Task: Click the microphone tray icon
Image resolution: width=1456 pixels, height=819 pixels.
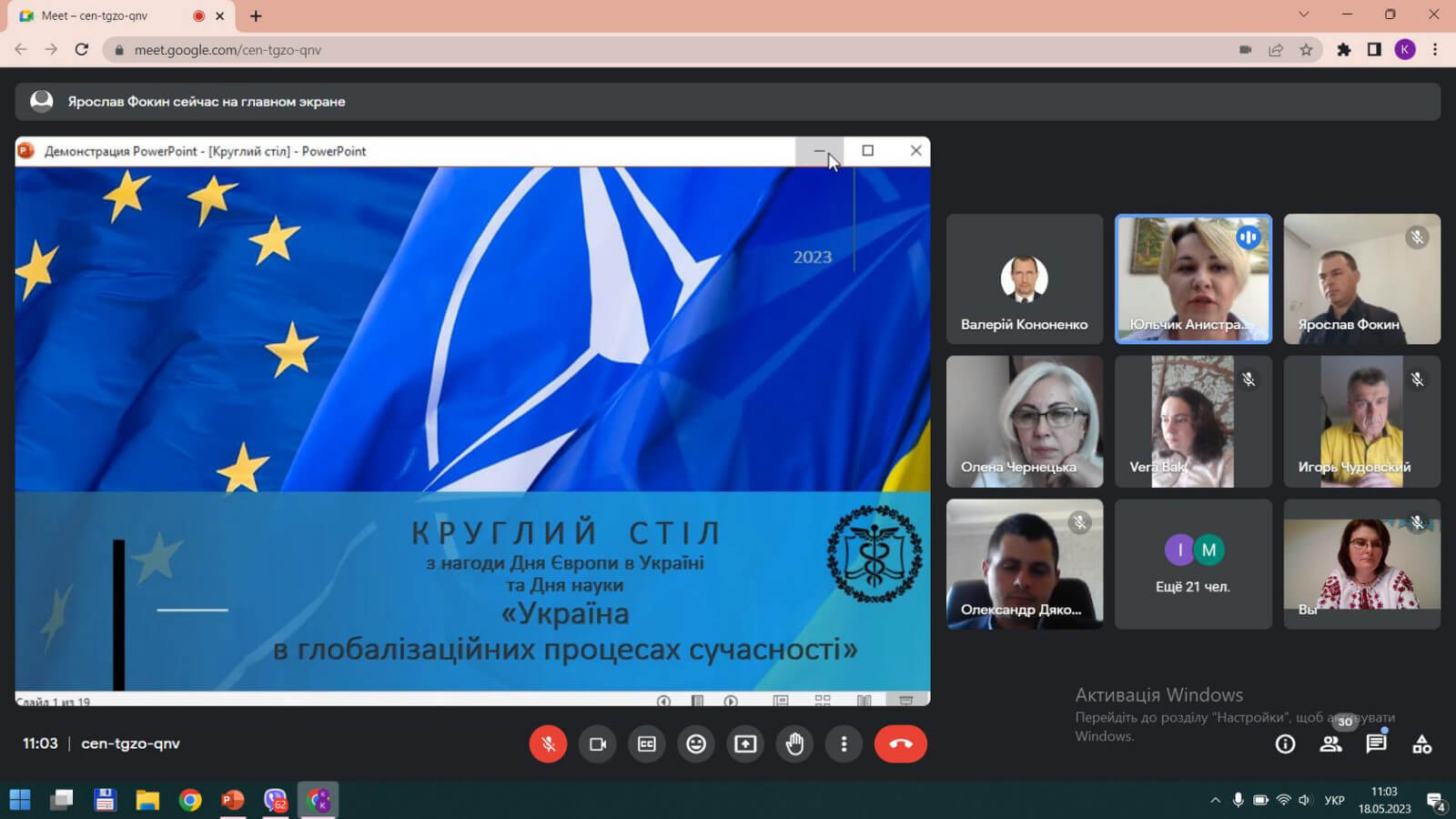Action: pos(1238,800)
